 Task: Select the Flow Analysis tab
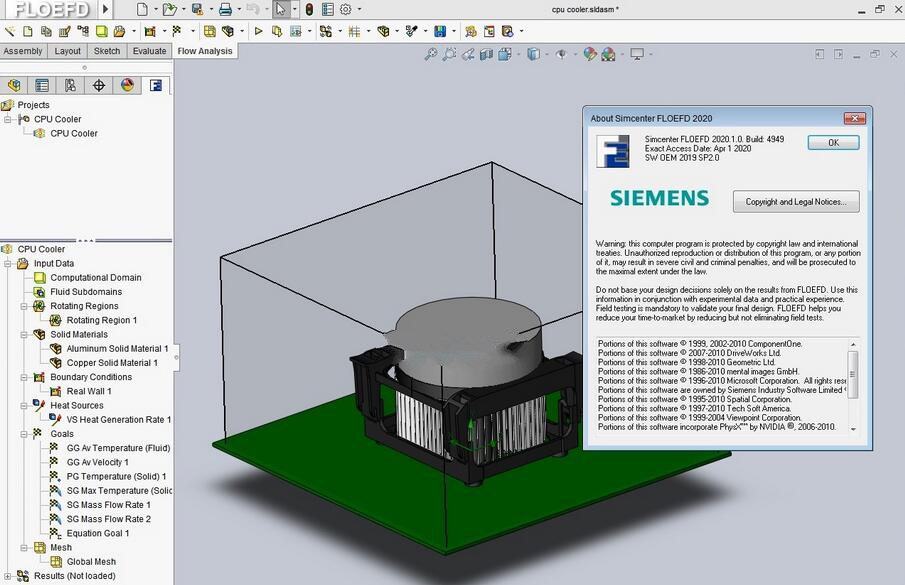[x=205, y=51]
